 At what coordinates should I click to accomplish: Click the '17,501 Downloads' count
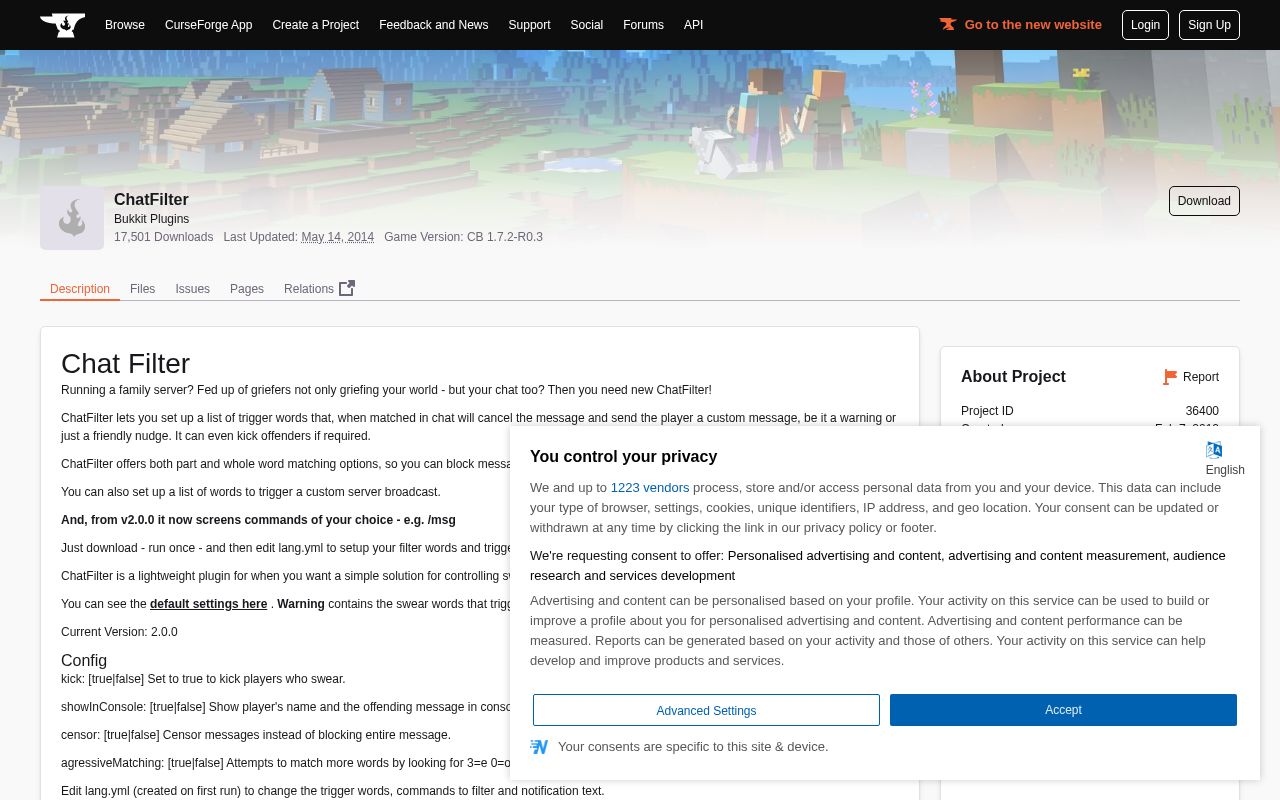[163, 237]
